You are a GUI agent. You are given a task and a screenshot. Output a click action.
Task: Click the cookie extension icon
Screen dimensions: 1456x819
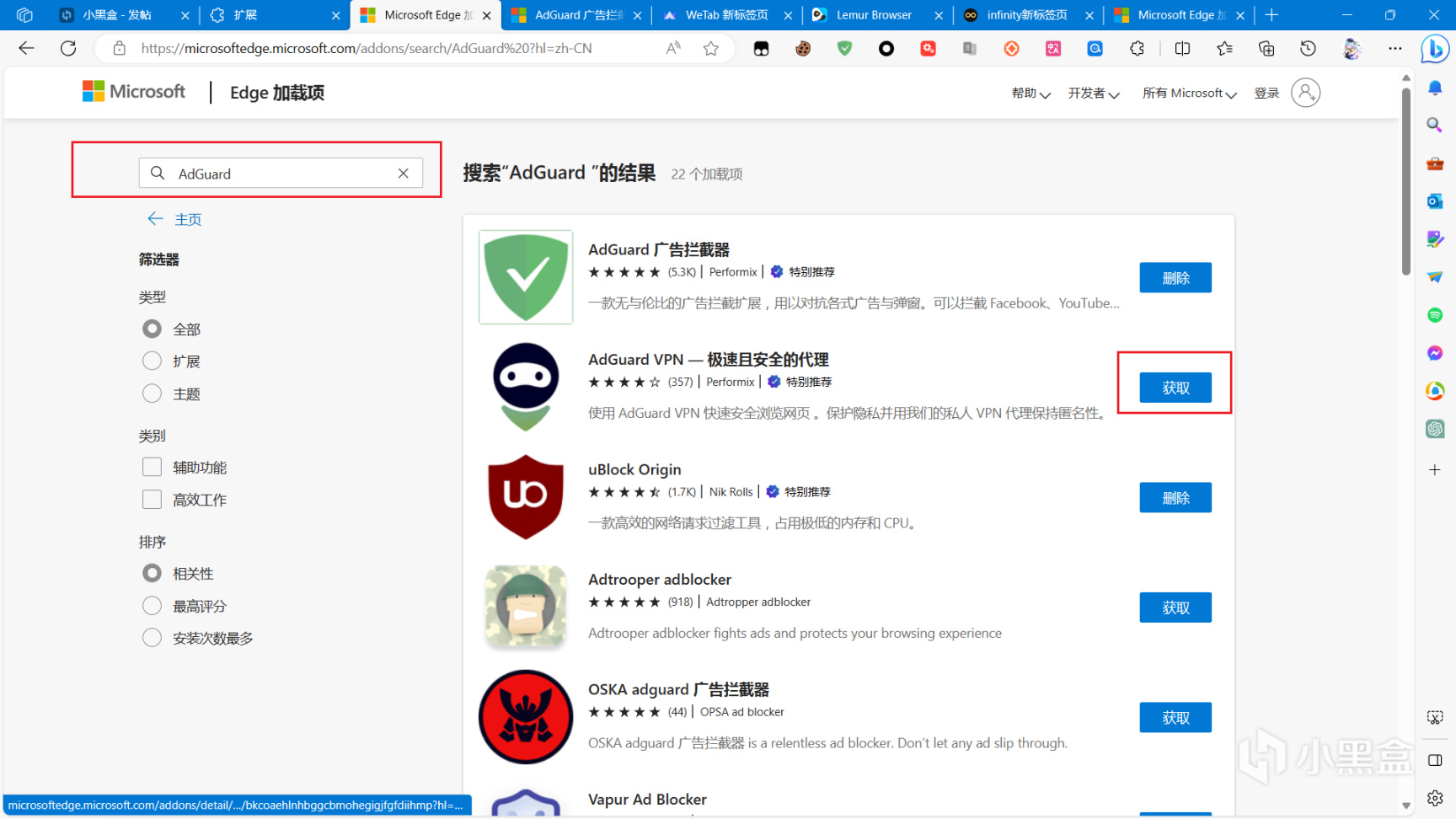(803, 49)
